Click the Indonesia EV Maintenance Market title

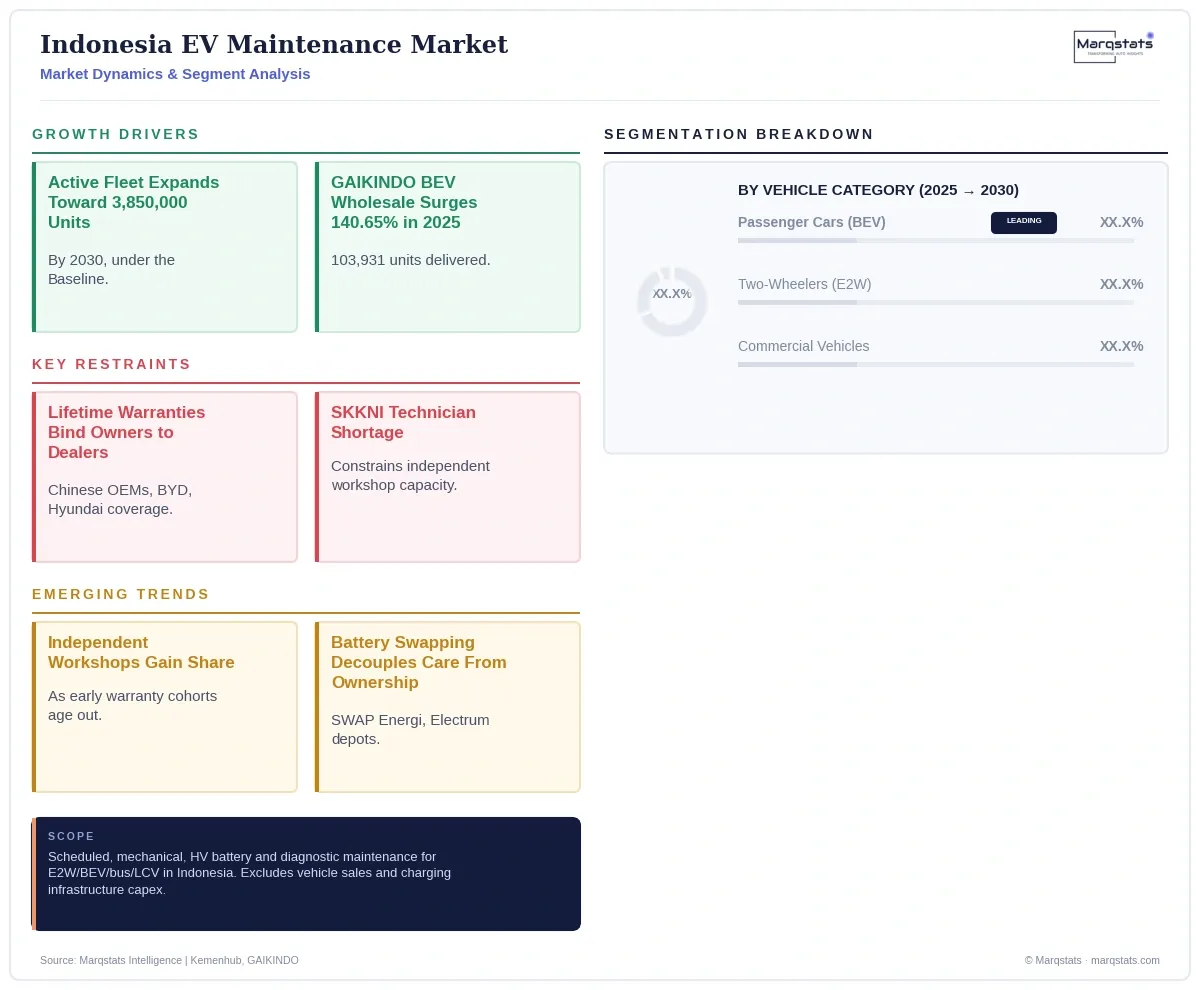click(x=274, y=44)
